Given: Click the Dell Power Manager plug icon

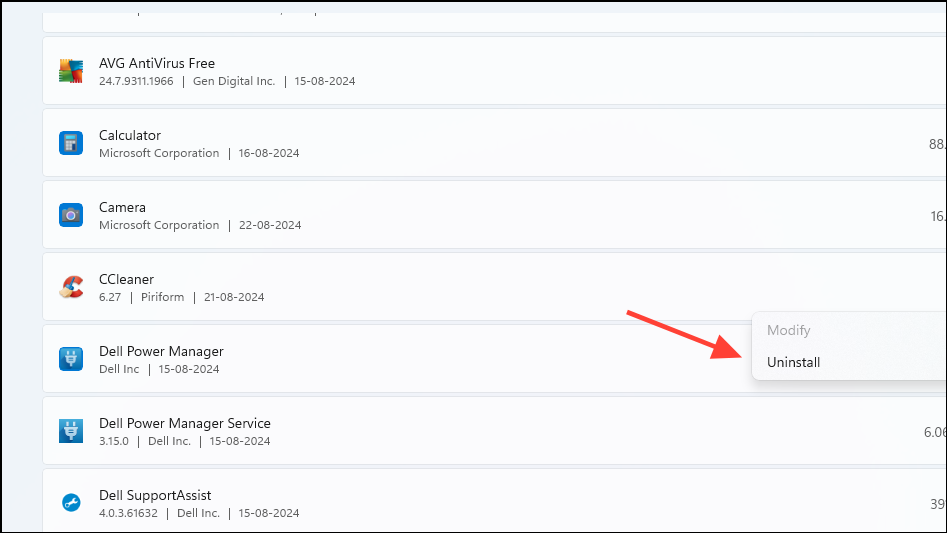Looking at the screenshot, I should pos(71,359).
